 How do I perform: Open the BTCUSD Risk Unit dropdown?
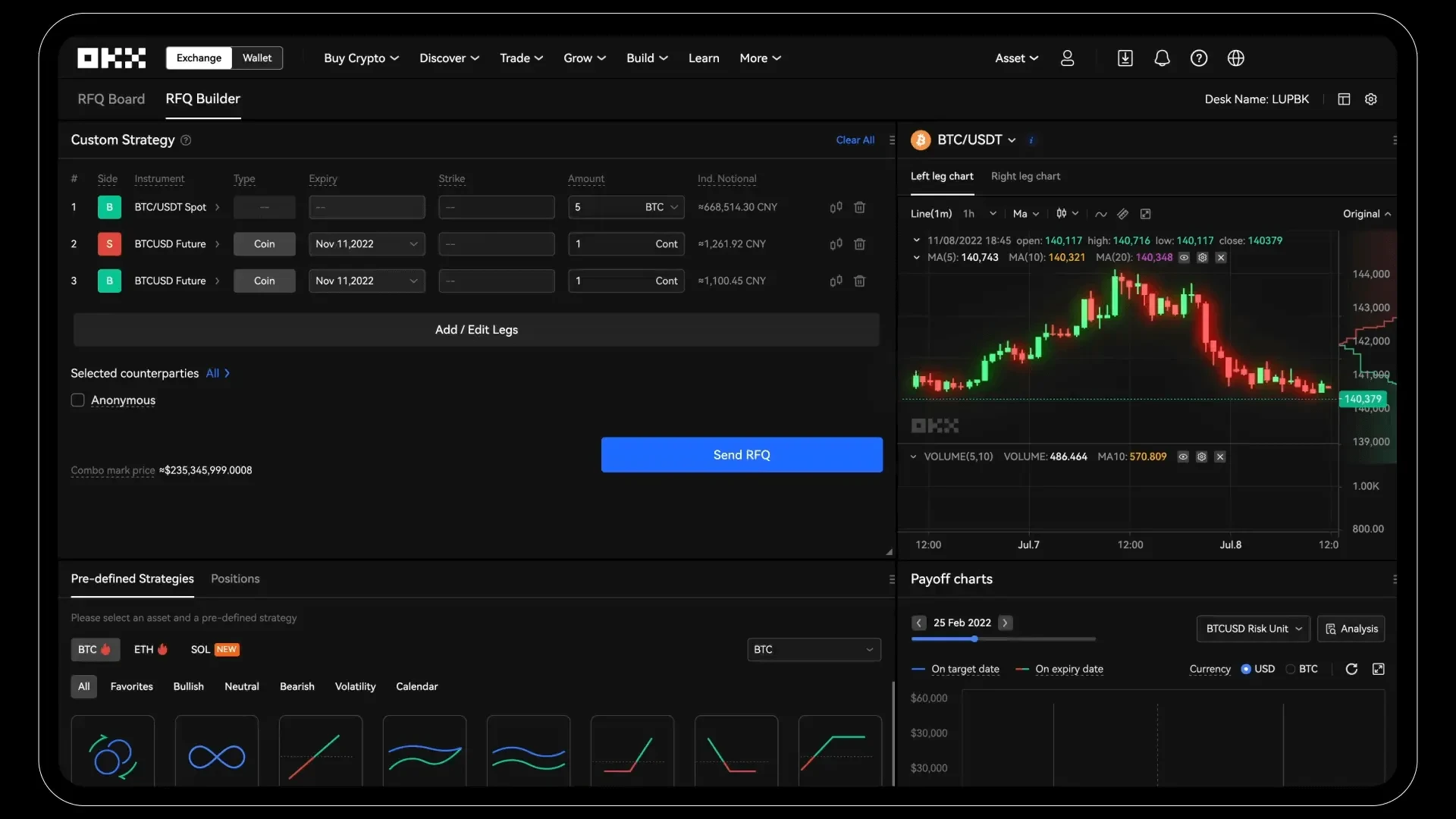point(1252,628)
